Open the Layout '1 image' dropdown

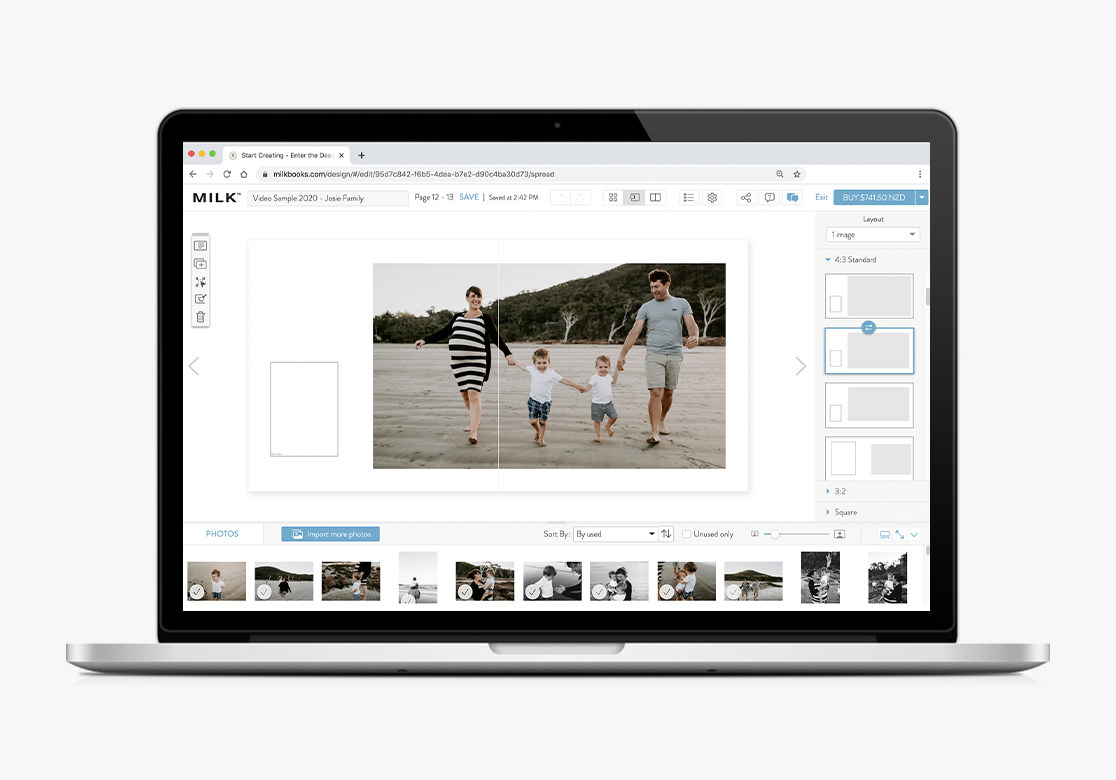[x=873, y=234]
